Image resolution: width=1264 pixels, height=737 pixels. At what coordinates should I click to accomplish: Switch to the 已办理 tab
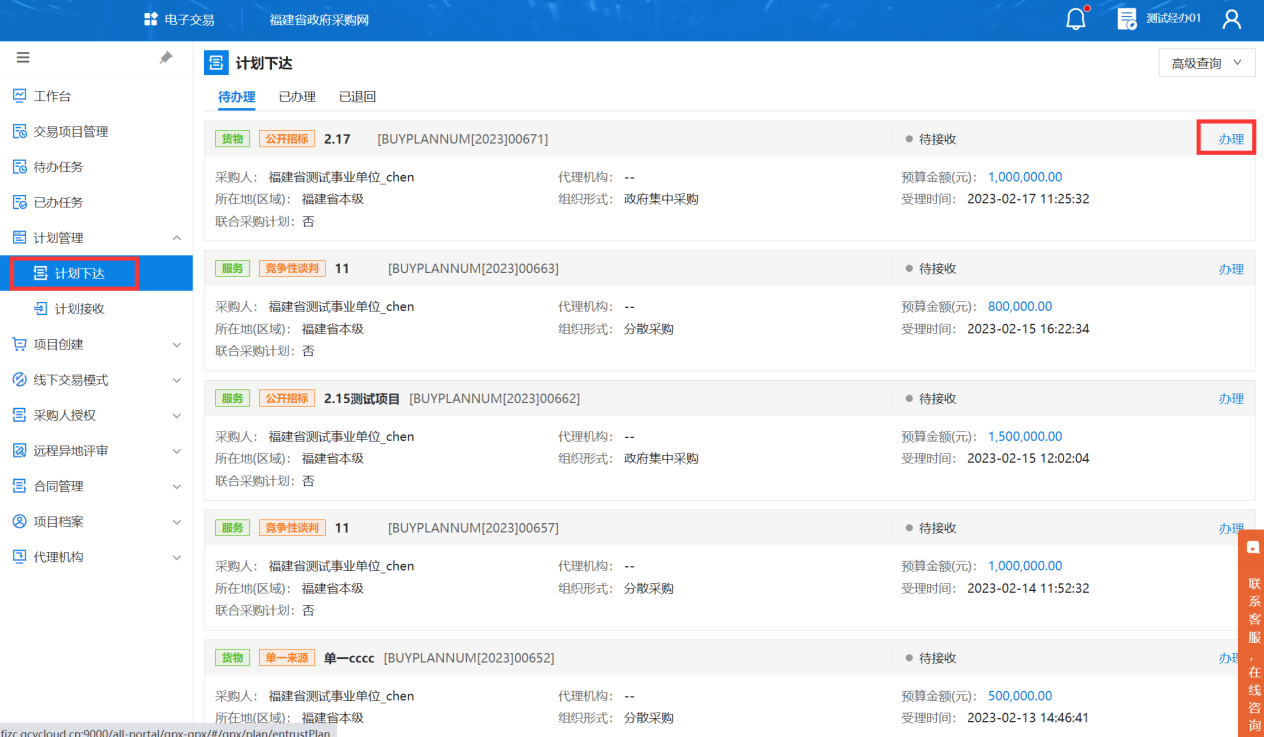(297, 97)
